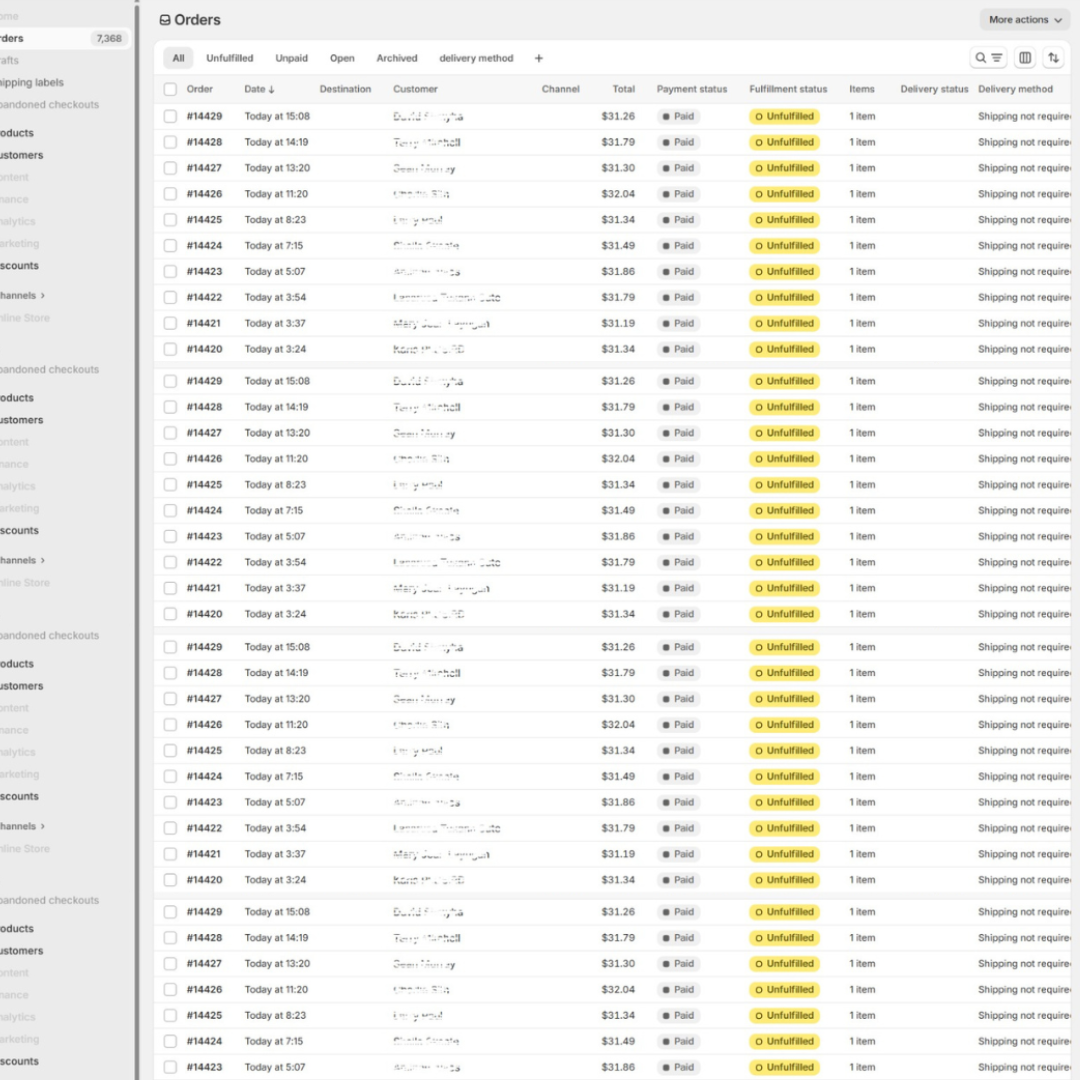The image size is (1080, 1080).
Task: Switch to the Archived tab
Action: click(x=397, y=58)
